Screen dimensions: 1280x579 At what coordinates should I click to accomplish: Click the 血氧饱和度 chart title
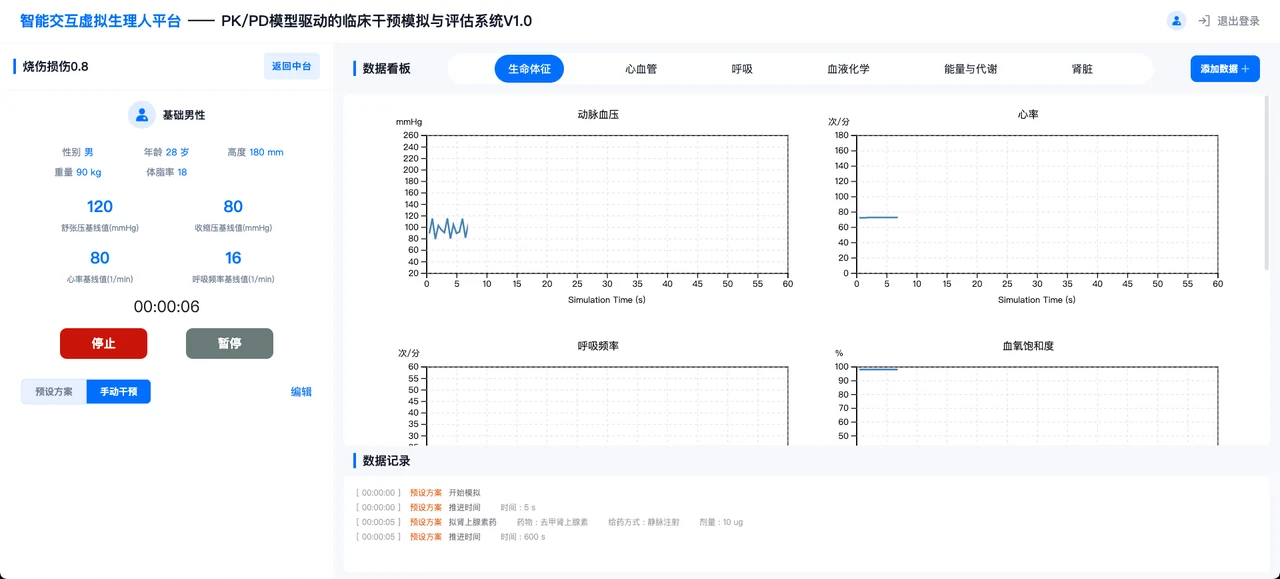pyautogui.click(x=1028, y=346)
